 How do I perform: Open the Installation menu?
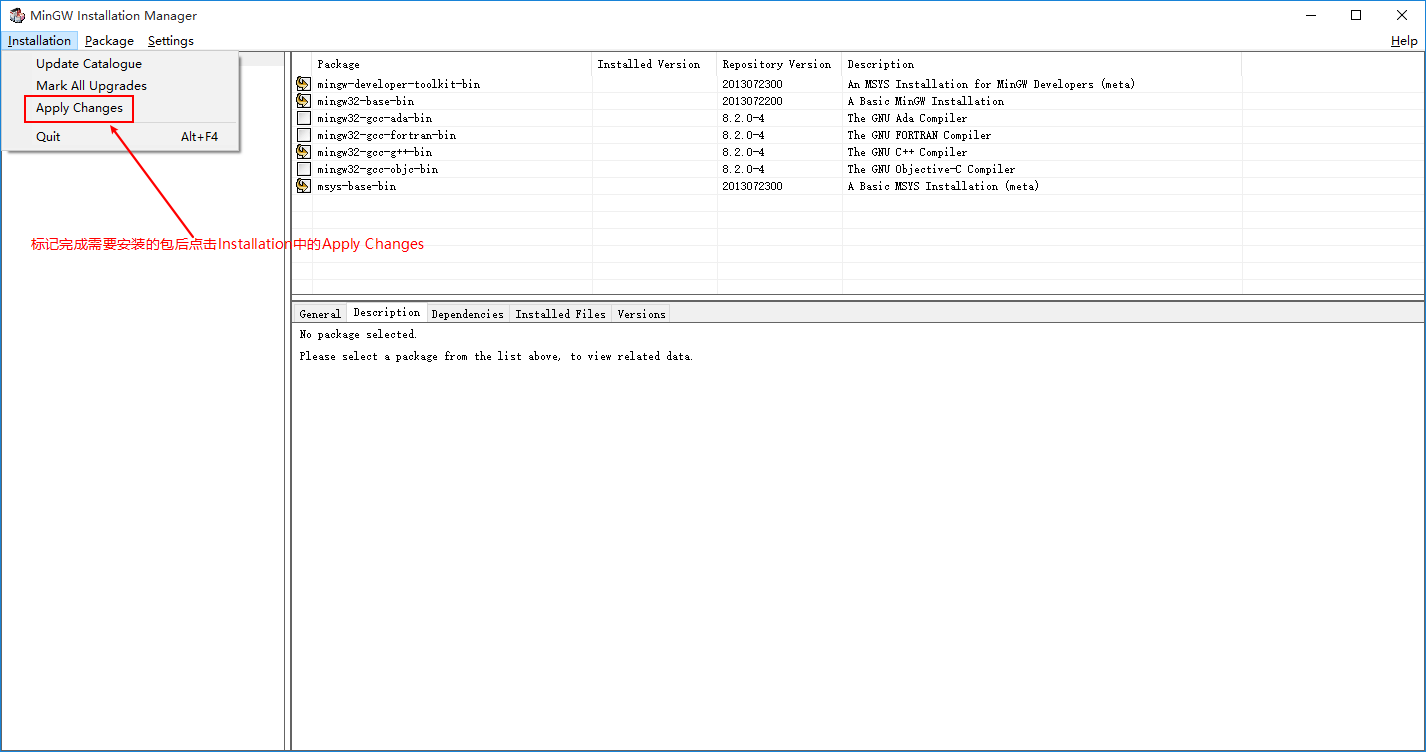click(x=40, y=41)
